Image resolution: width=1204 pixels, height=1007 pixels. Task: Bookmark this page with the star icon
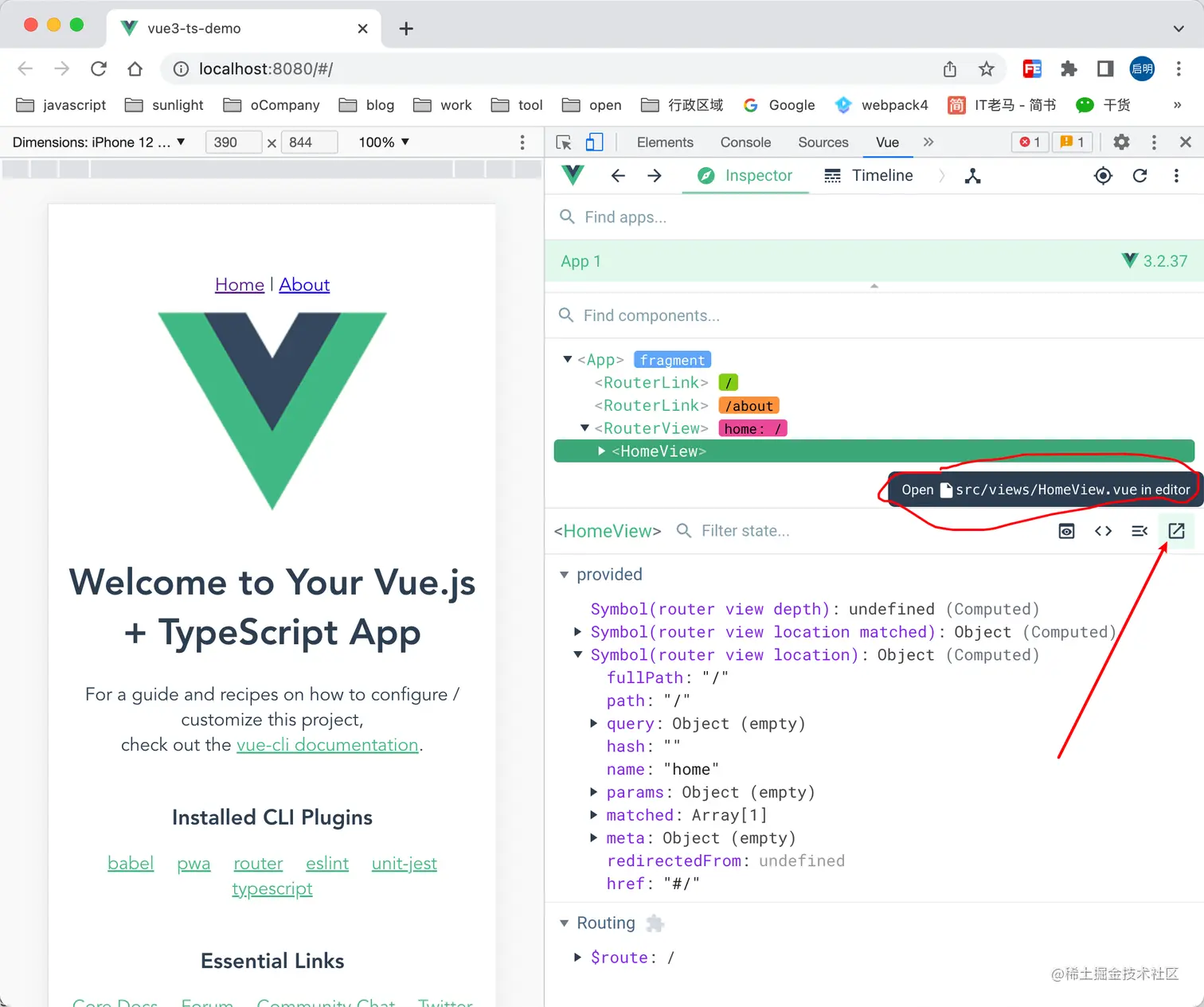click(987, 69)
